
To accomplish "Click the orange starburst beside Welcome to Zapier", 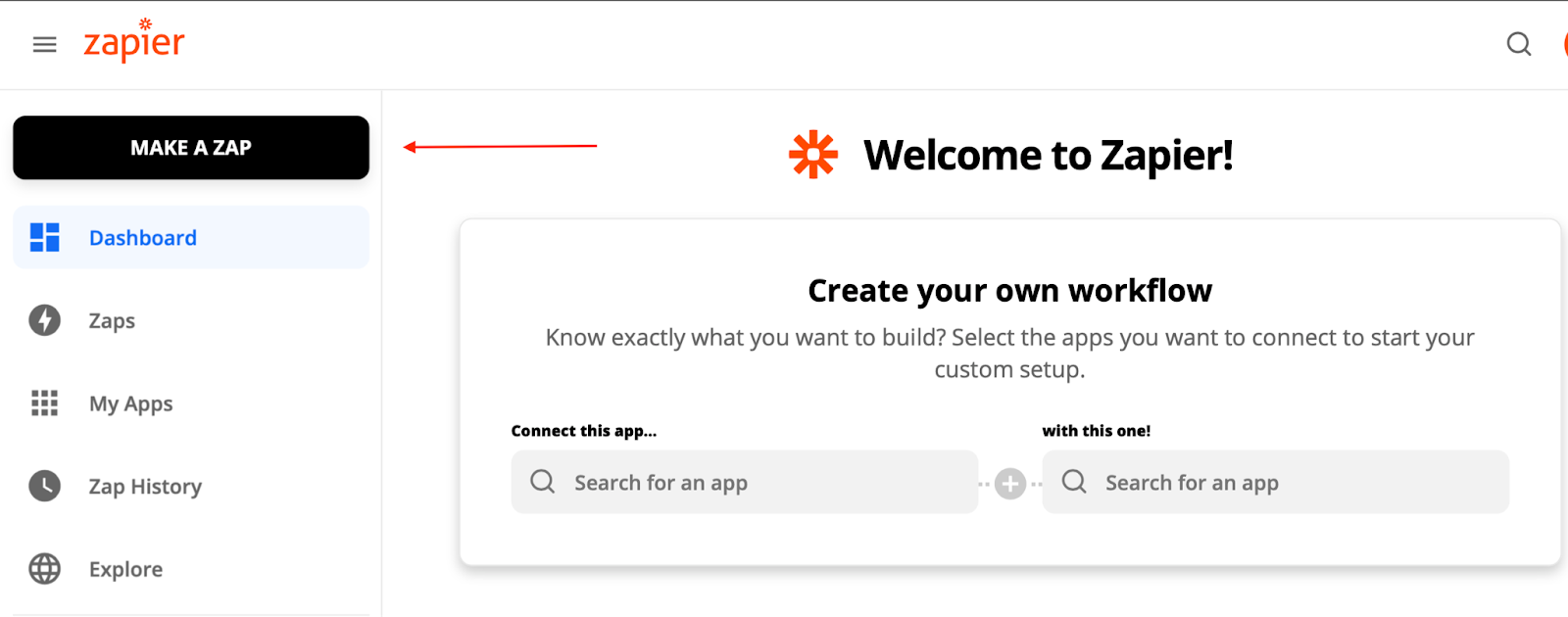I will click(x=813, y=155).
